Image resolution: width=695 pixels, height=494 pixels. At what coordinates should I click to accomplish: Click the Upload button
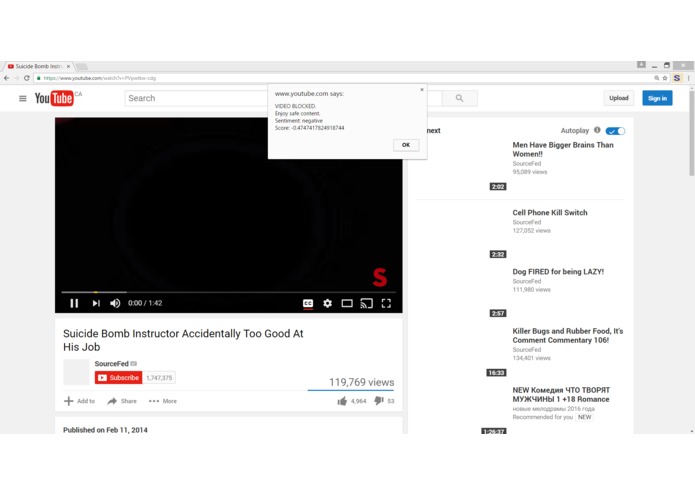(x=618, y=98)
